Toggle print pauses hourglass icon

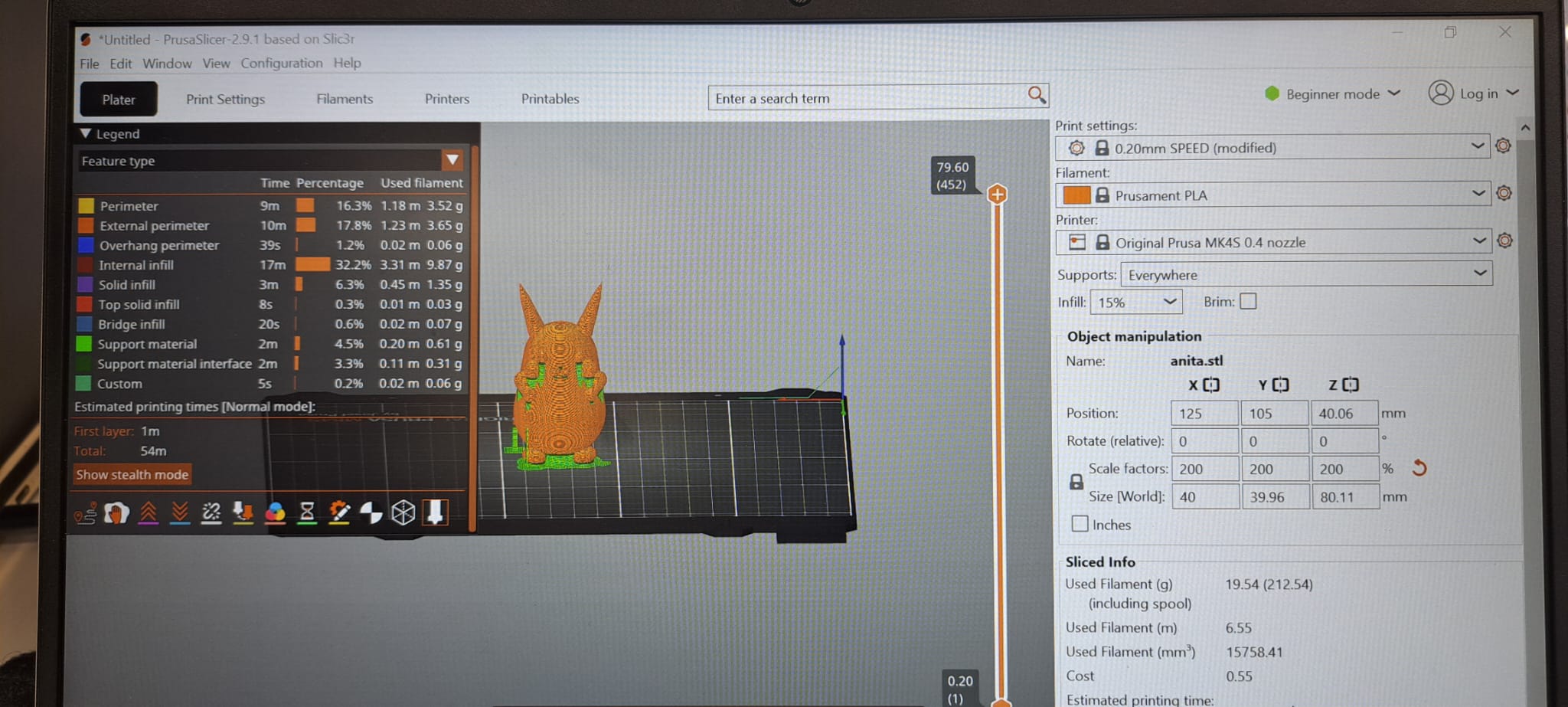[307, 512]
